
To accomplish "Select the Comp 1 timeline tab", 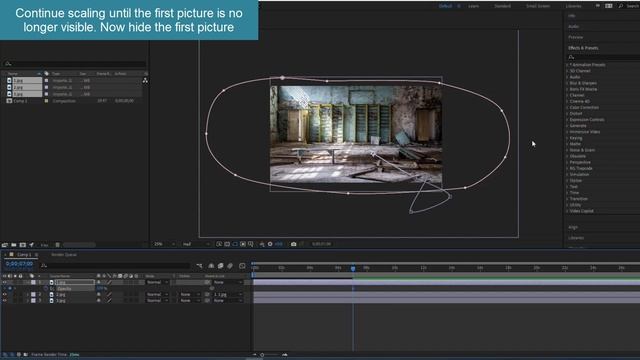I will pyautogui.click(x=24, y=255).
